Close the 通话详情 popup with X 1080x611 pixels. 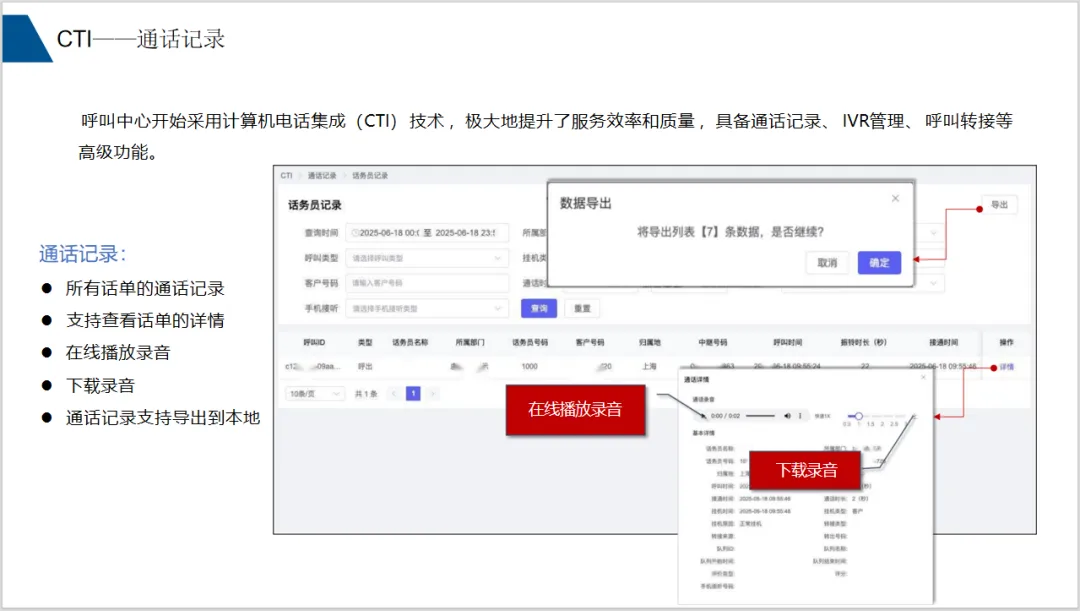pyautogui.click(x=924, y=377)
